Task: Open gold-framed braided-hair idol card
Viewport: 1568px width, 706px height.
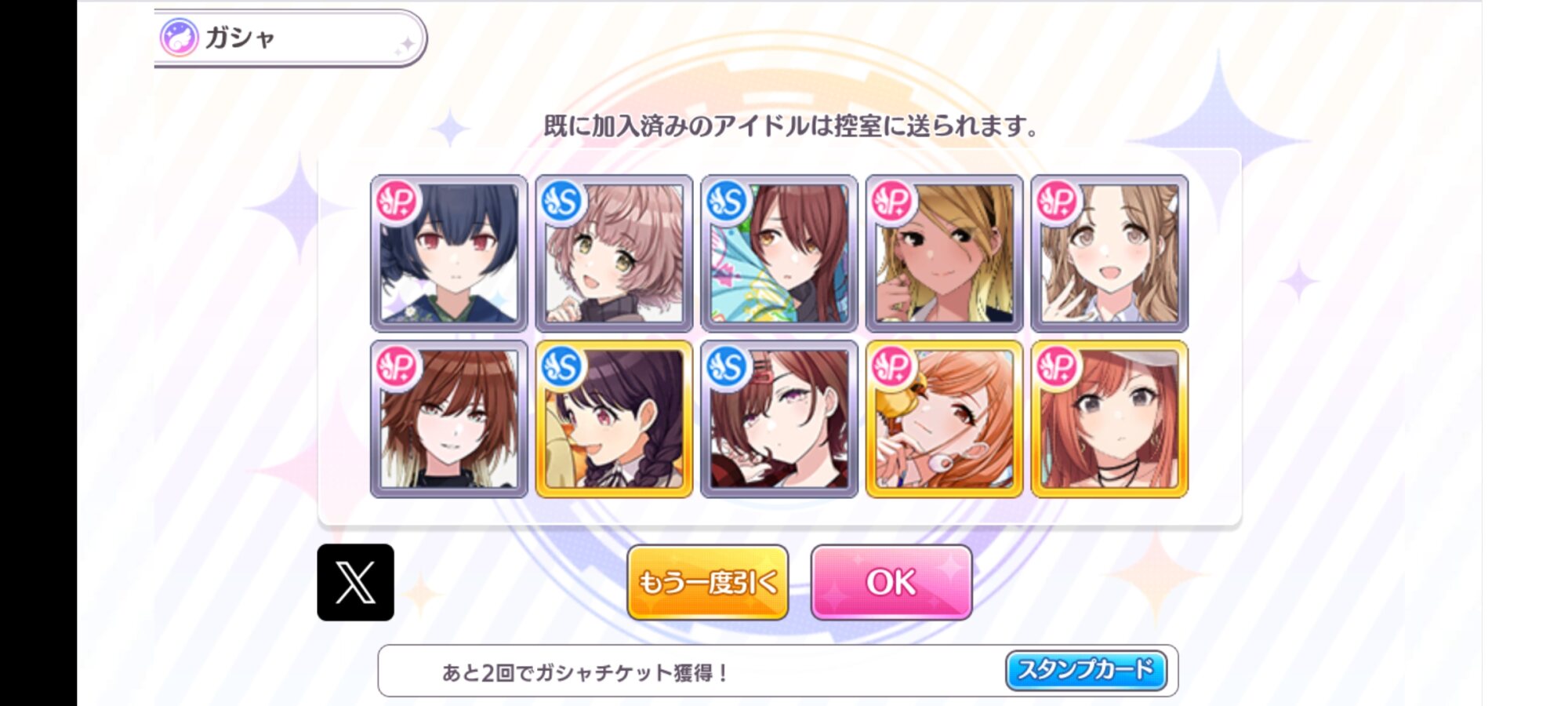Action: tap(614, 419)
